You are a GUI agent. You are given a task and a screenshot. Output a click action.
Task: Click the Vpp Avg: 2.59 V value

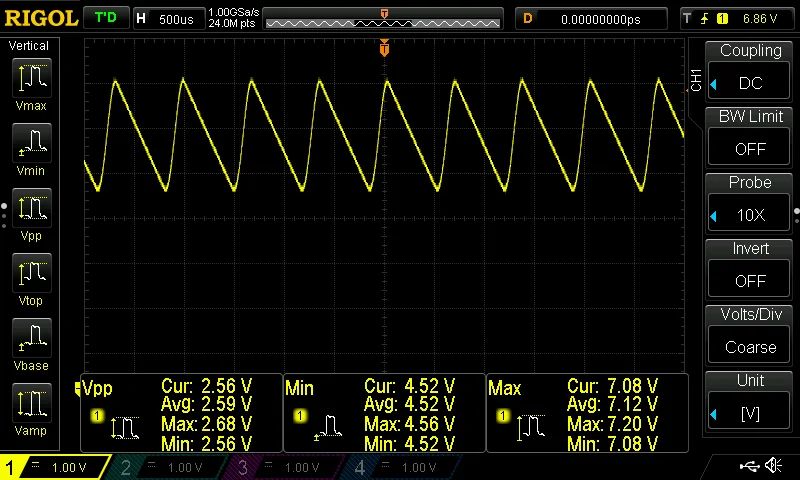click(x=207, y=405)
